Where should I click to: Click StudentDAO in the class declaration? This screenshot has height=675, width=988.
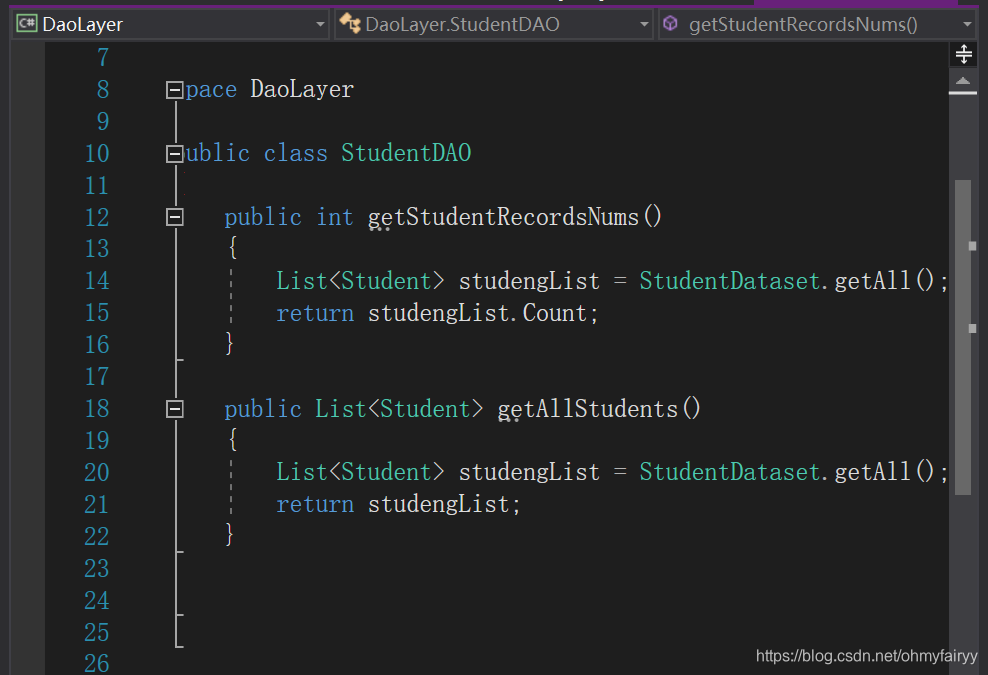(x=406, y=153)
